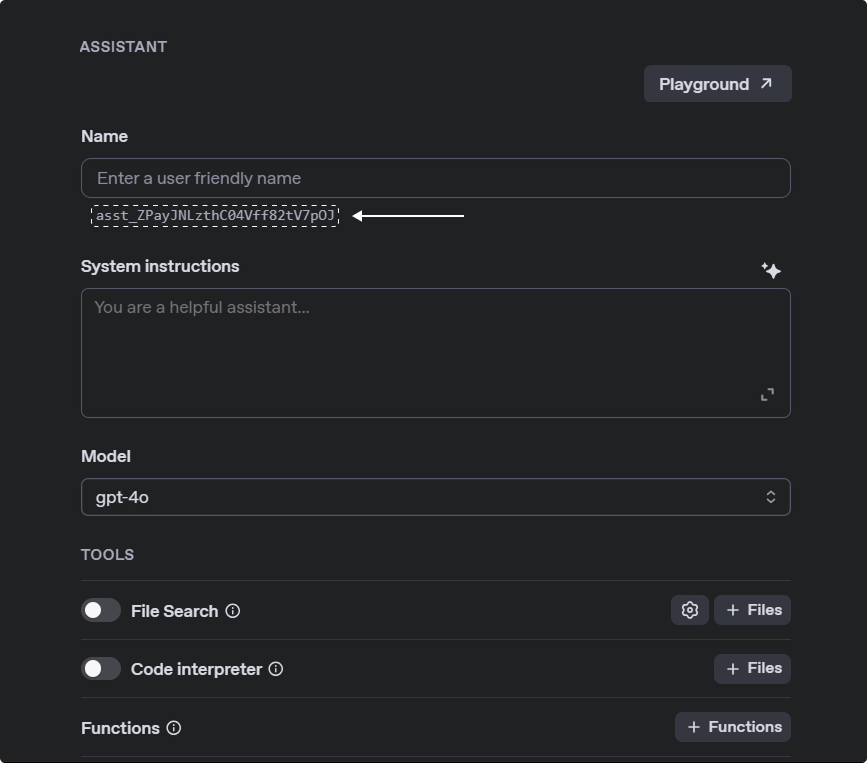Viewport: 867px width, 763px height.
Task: Enable the Code interpreter toggle
Action: [100, 668]
